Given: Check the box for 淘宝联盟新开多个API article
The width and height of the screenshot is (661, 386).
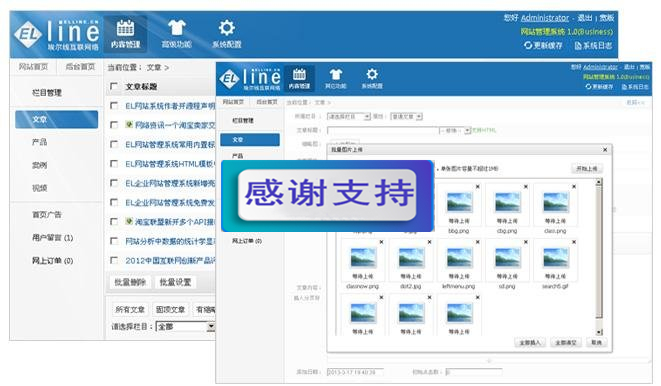Looking at the screenshot, I should tap(114, 221).
